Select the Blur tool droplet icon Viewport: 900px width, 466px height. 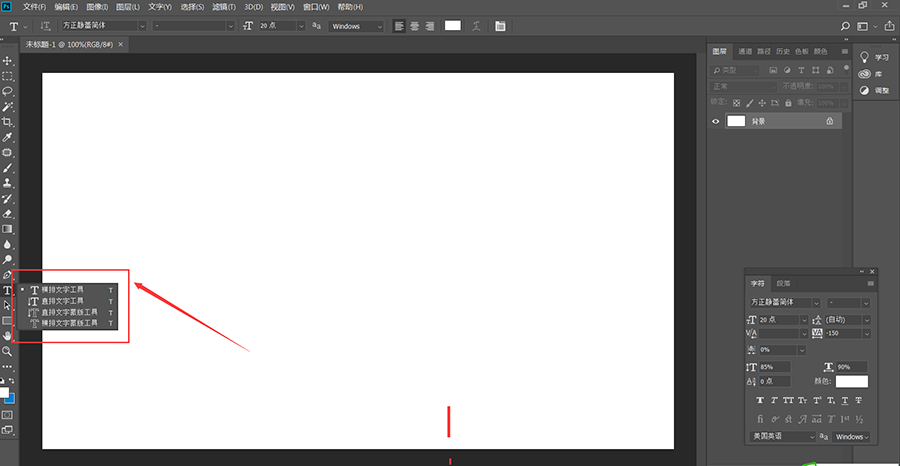click(x=7, y=244)
